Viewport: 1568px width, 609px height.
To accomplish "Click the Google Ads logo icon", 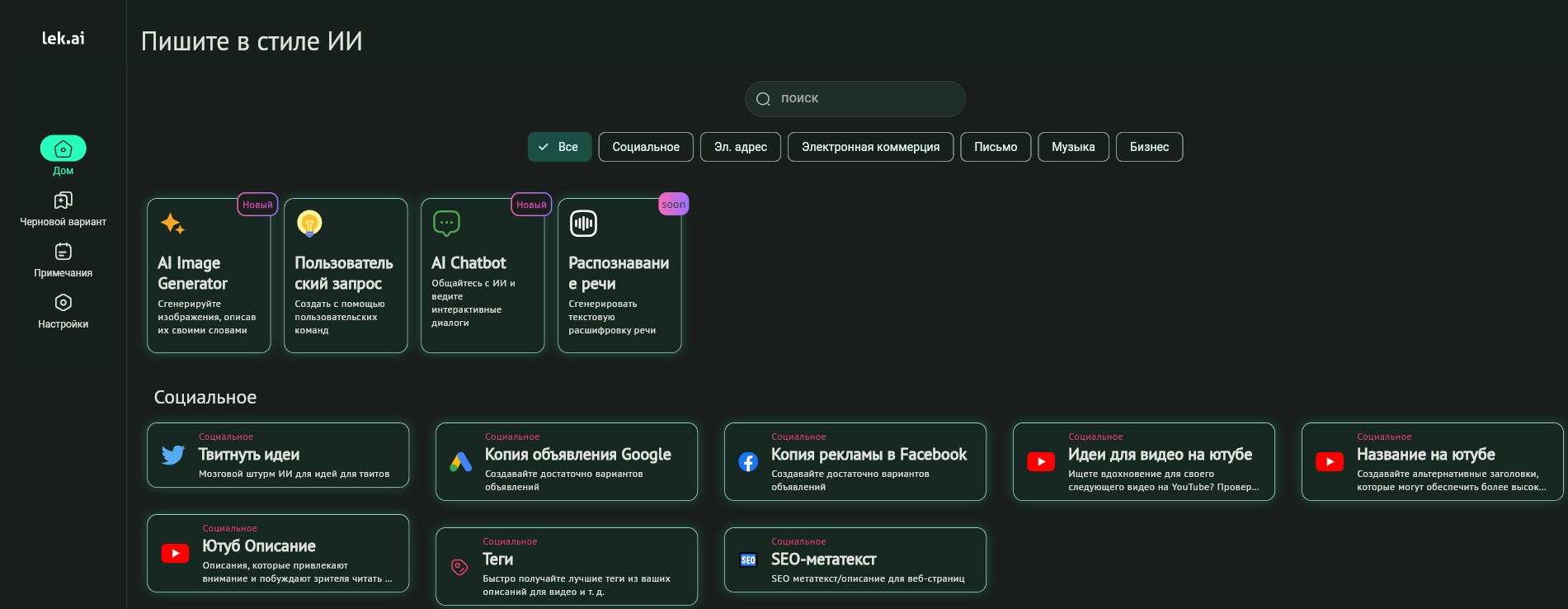I will [x=460, y=462].
